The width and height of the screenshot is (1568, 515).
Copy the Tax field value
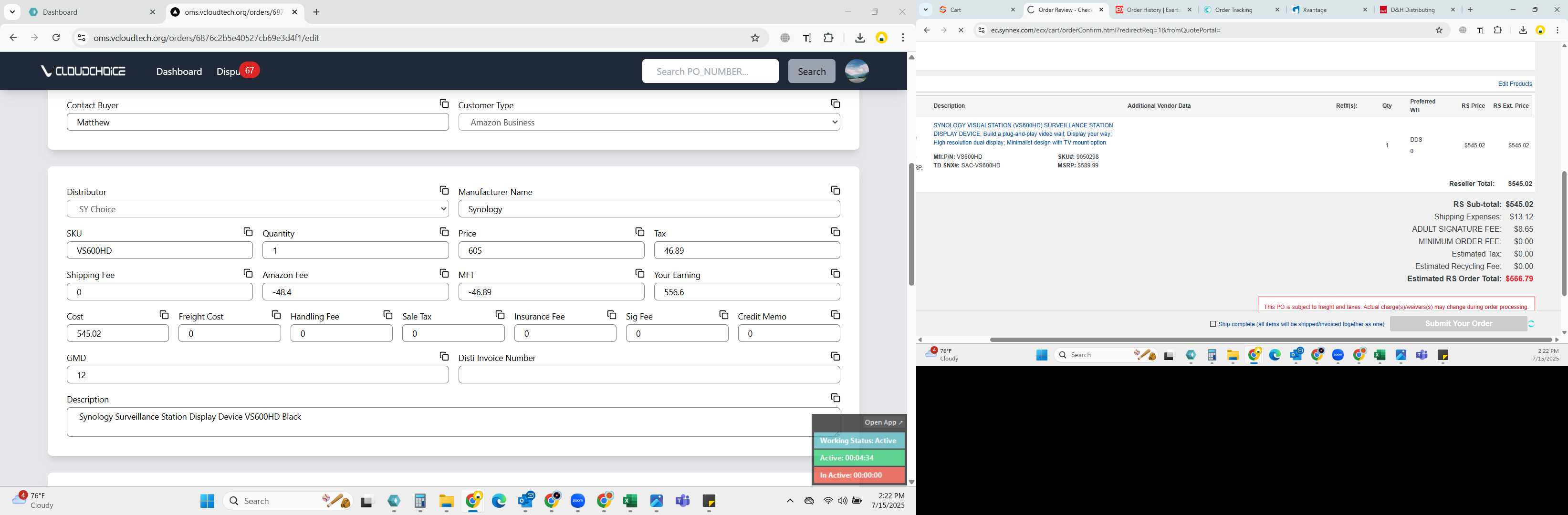point(835,232)
